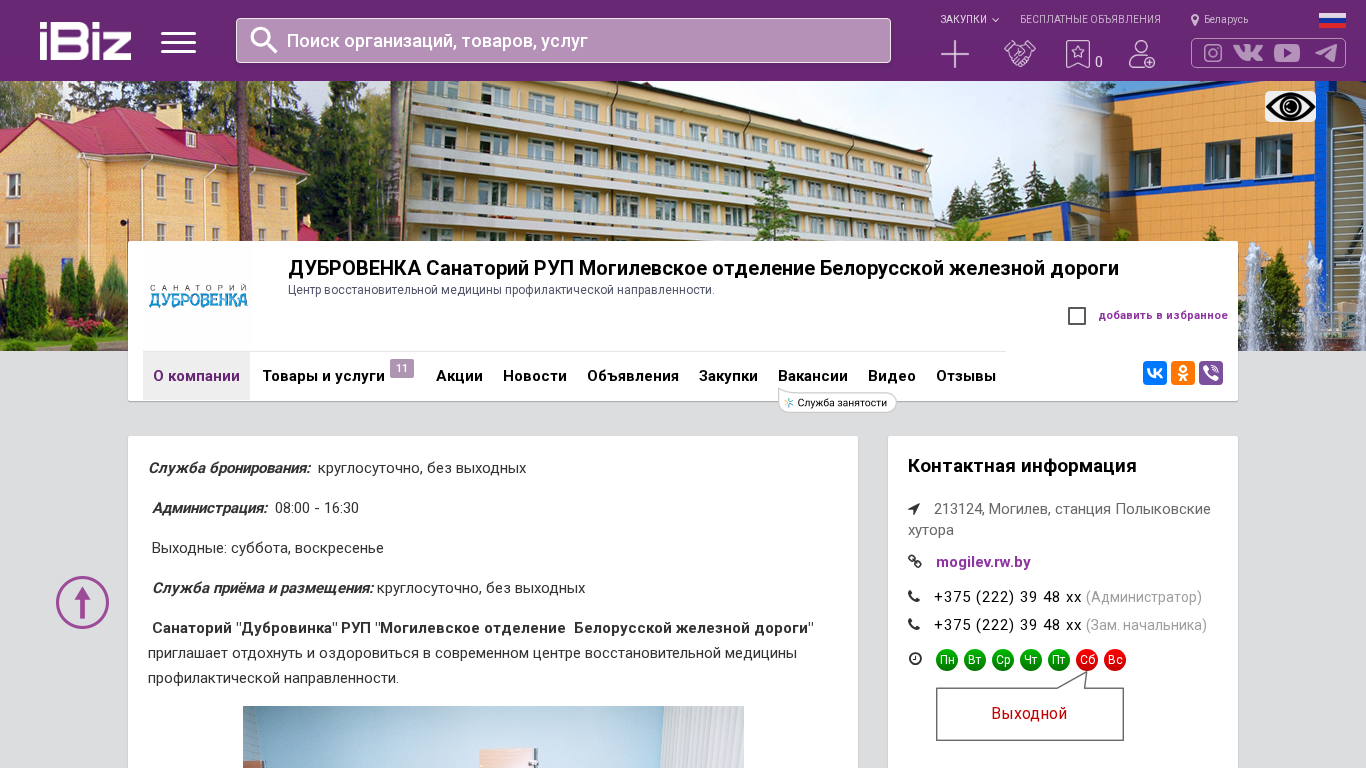This screenshot has height=768, width=1366.
Task: Click the Служба бронирования text line
Action: (x=337, y=468)
